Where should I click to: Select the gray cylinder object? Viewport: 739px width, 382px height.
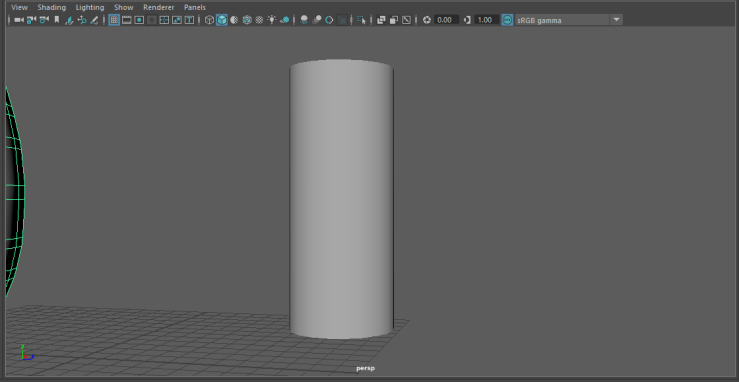341,199
